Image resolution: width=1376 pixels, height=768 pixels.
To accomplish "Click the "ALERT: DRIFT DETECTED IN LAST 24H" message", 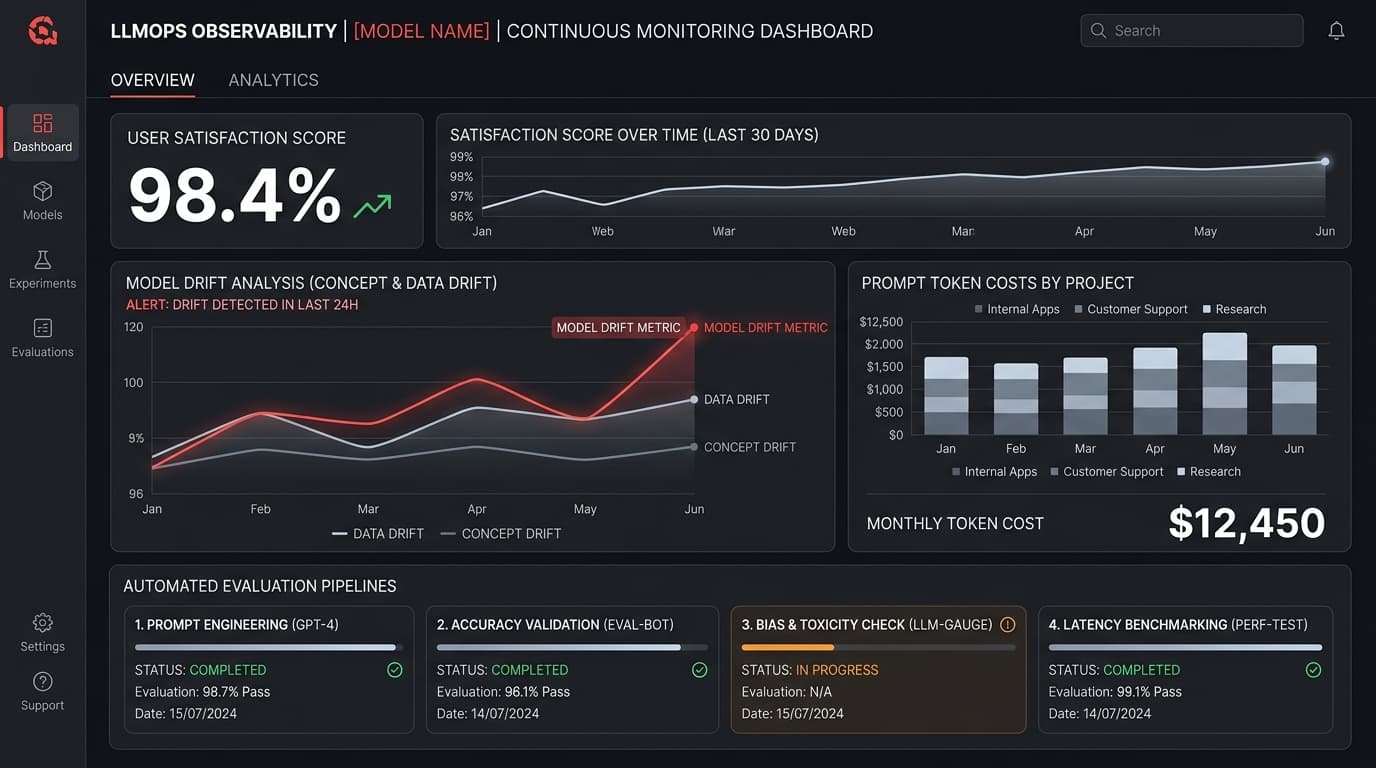I will pyautogui.click(x=242, y=305).
